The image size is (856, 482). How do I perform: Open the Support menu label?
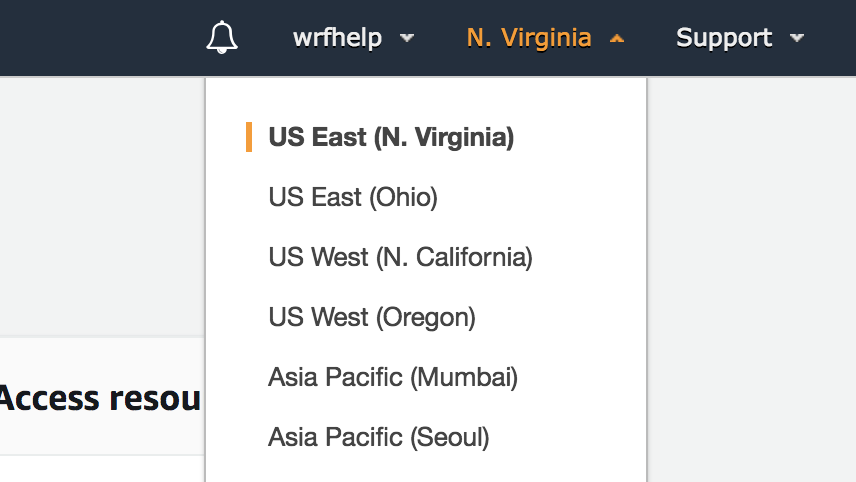(x=724, y=38)
